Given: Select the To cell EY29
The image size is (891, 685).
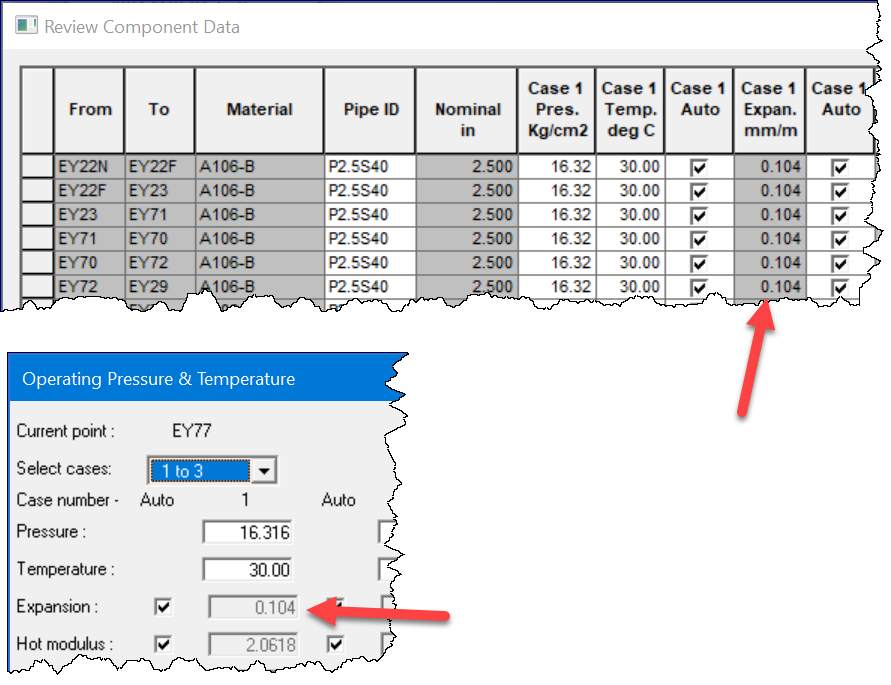Looking at the screenshot, I should (x=159, y=286).
